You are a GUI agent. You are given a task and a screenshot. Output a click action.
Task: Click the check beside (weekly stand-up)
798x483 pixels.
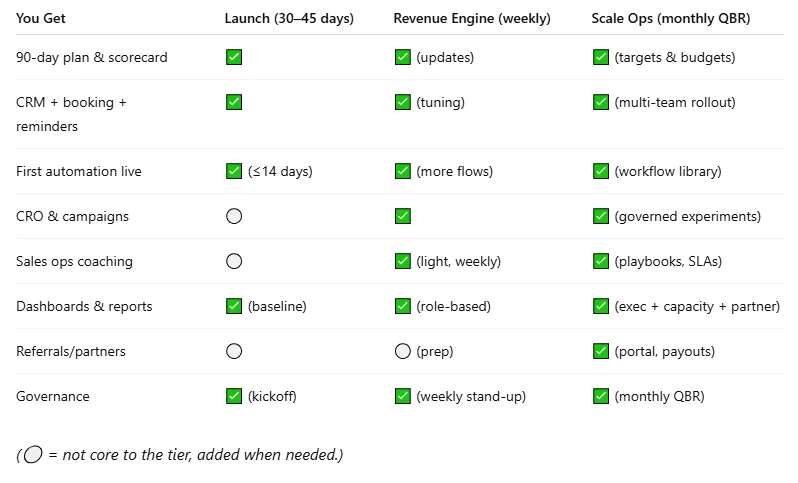(x=402, y=396)
